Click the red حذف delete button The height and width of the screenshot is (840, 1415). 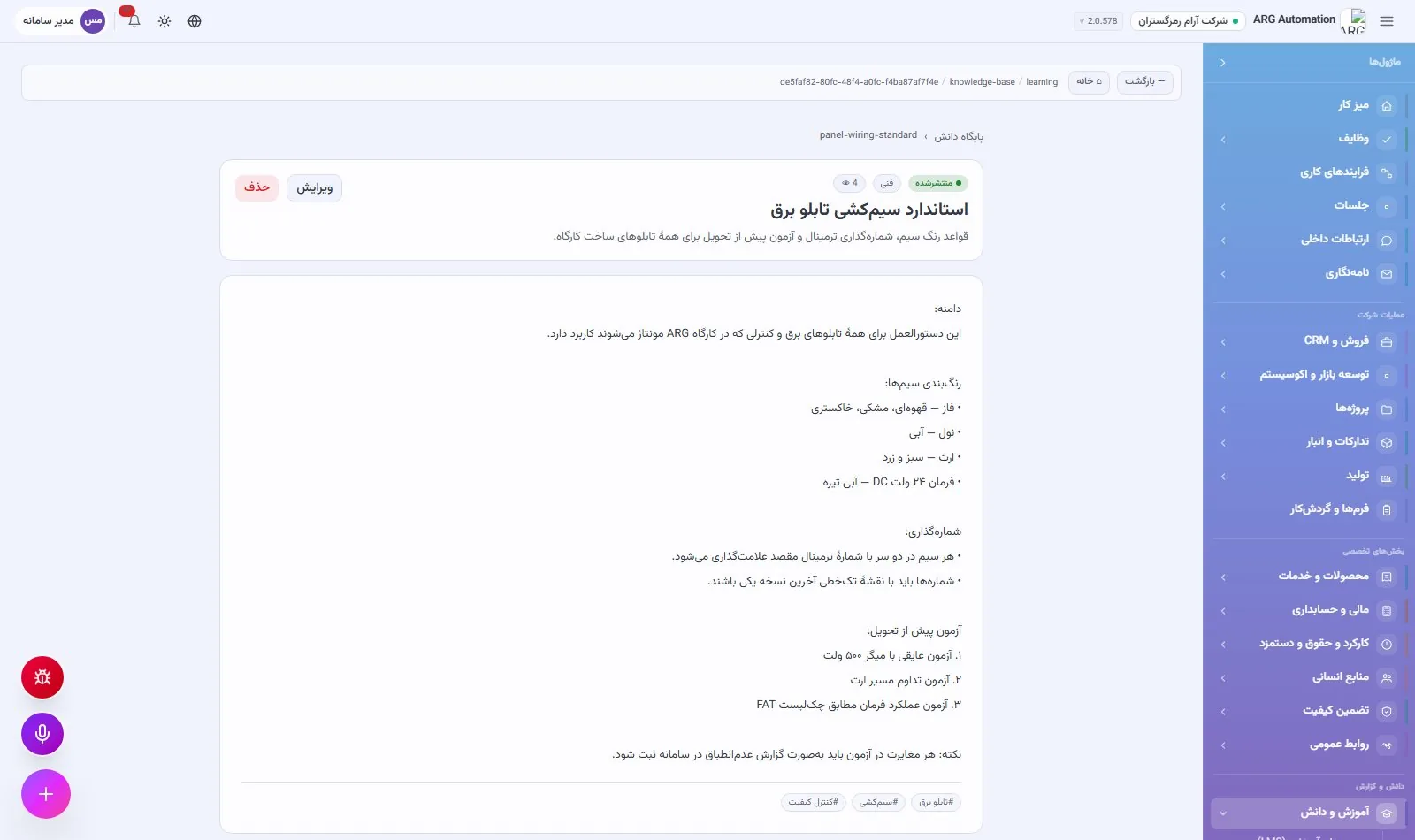pyautogui.click(x=256, y=187)
